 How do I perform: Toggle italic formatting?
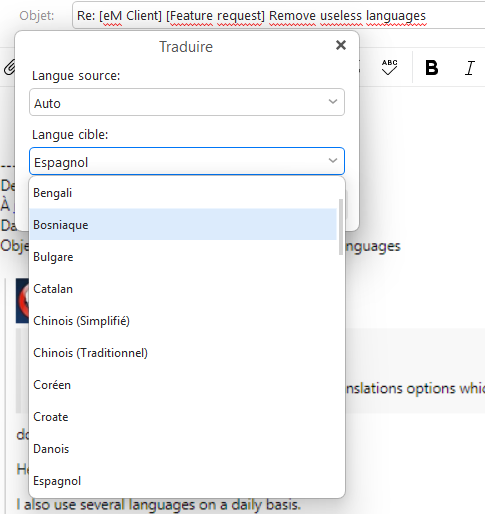coord(470,68)
